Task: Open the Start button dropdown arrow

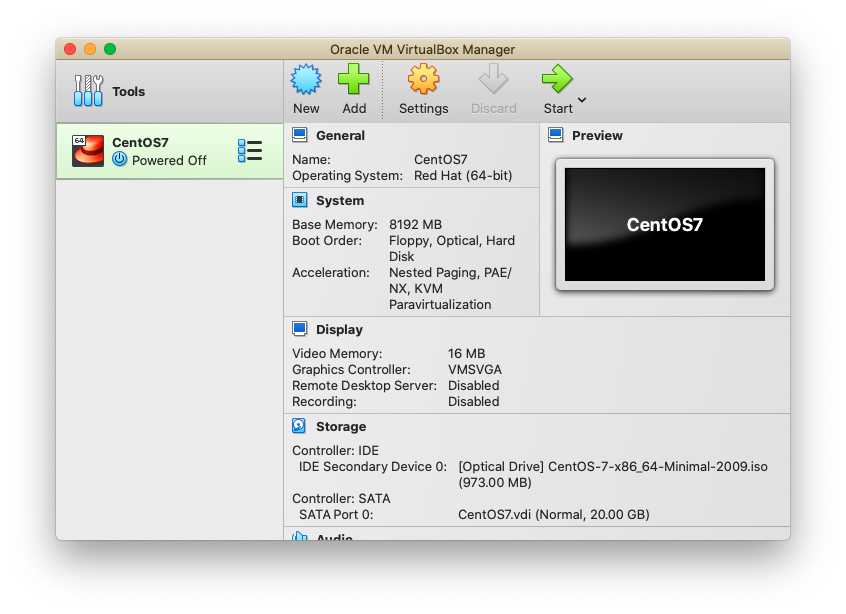Action: click(x=582, y=100)
